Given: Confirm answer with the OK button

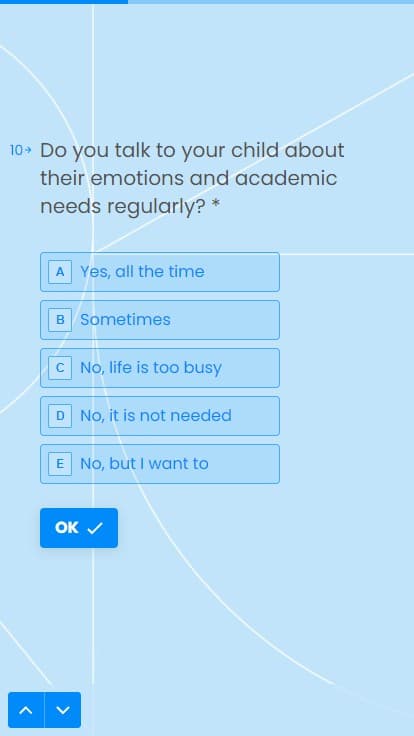Looking at the screenshot, I should (79, 528).
